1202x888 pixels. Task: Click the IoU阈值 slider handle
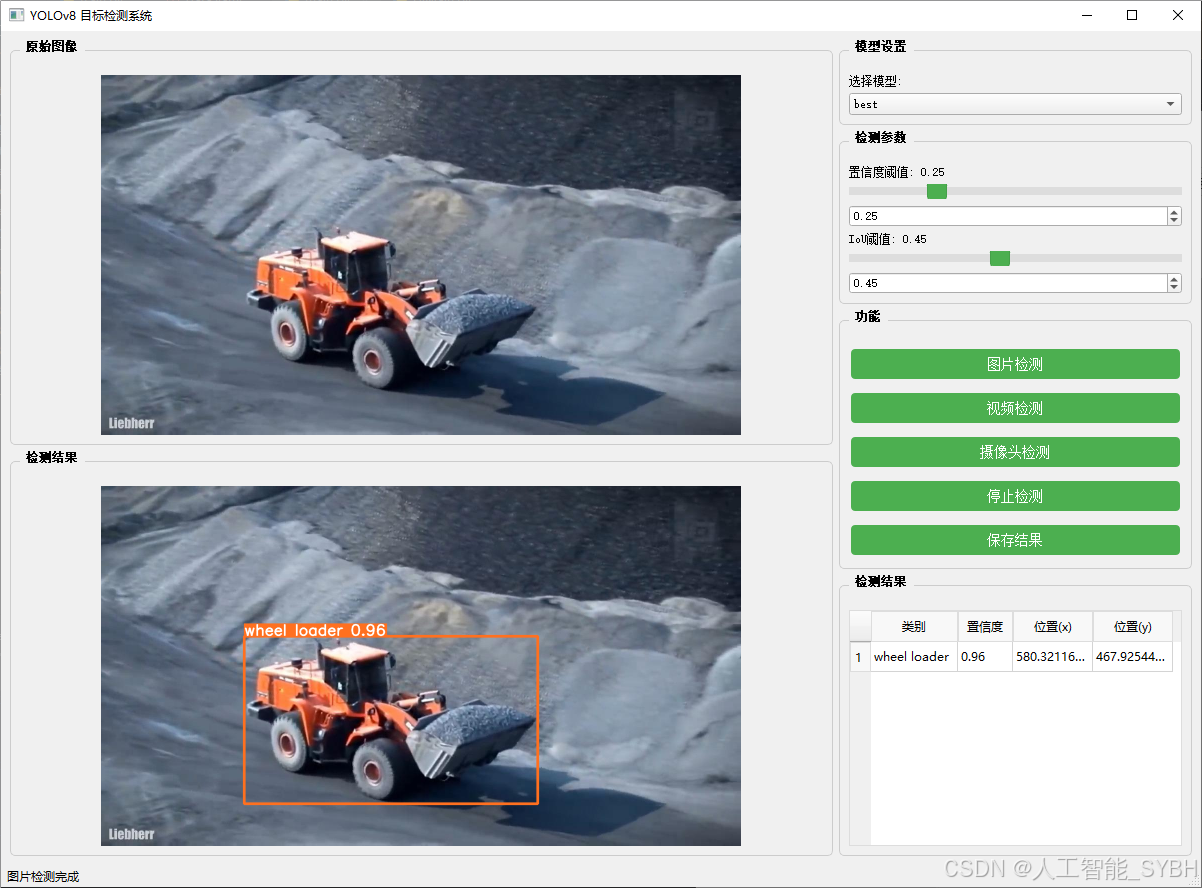(x=999, y=258)
